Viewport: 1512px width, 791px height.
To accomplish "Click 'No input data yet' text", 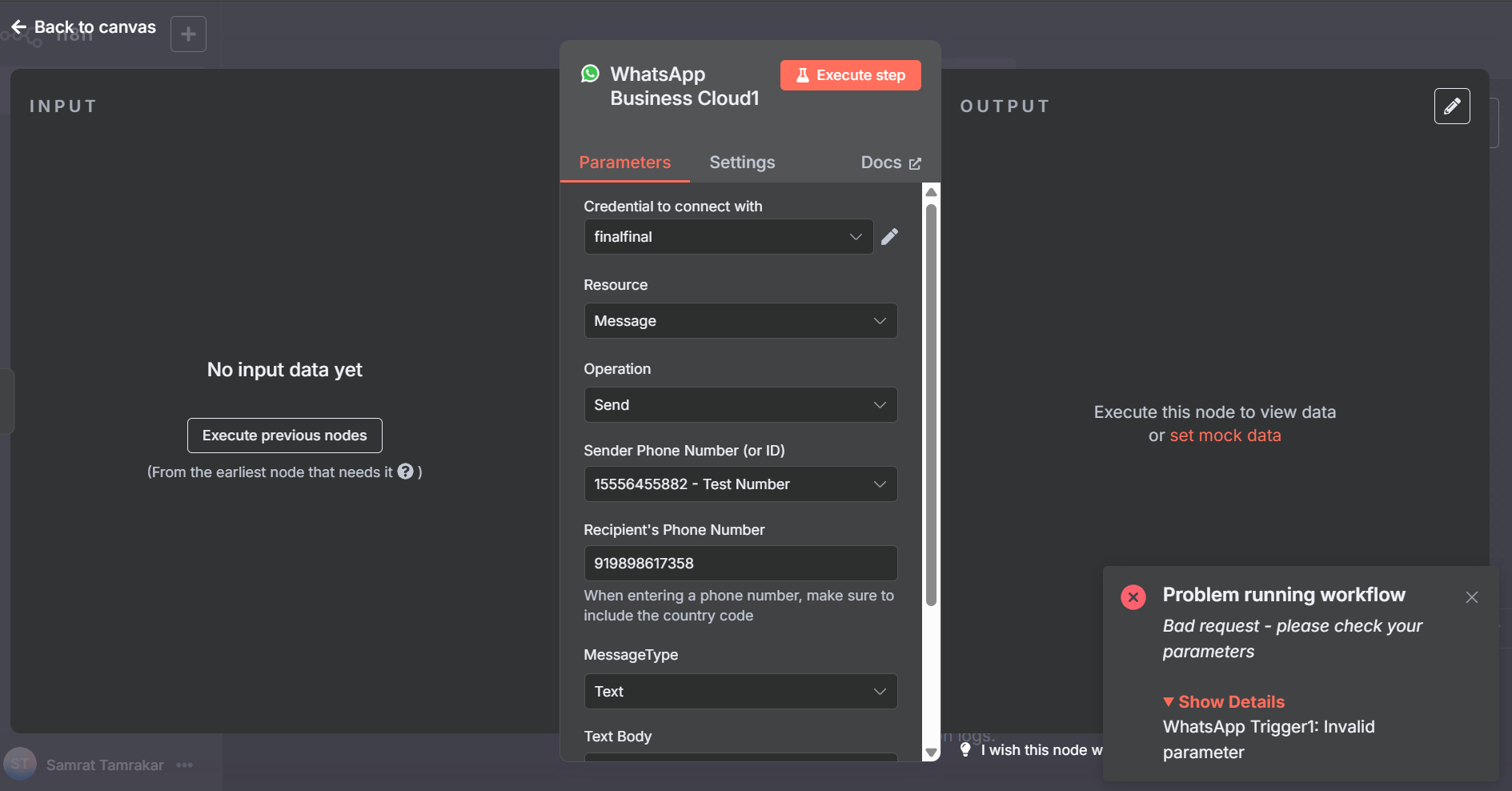I will (284, 370).
